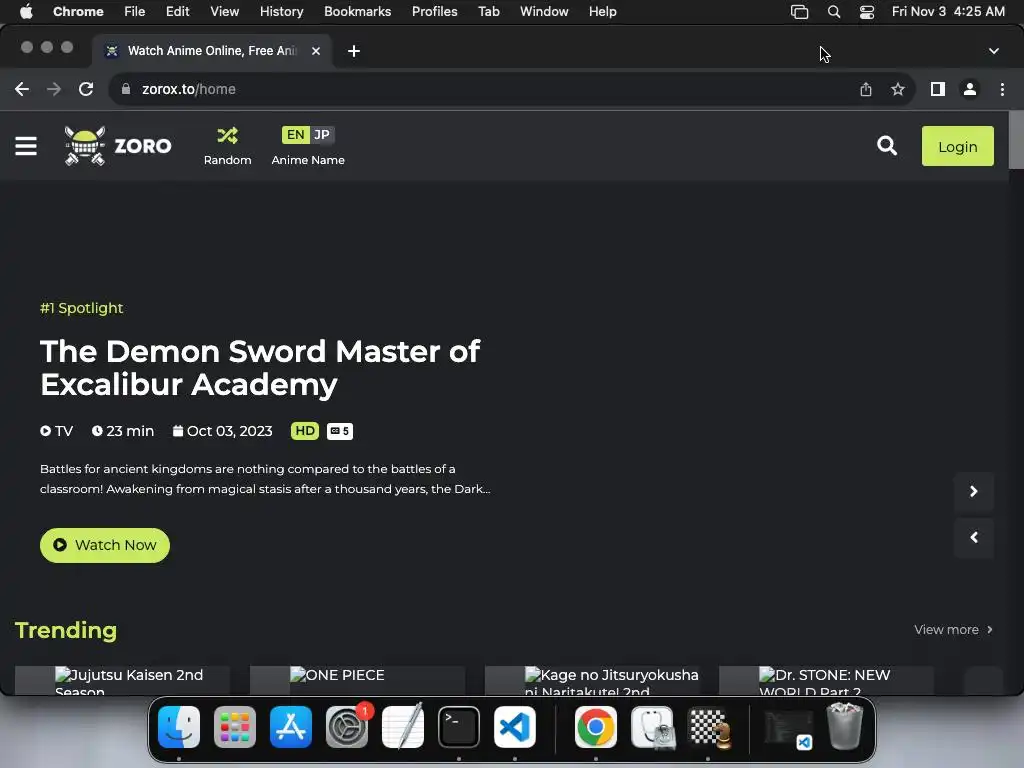The width and height of the screenshot is (1024, 768).
Task: Open Terminal from the dock
Action: coord(458,727)
